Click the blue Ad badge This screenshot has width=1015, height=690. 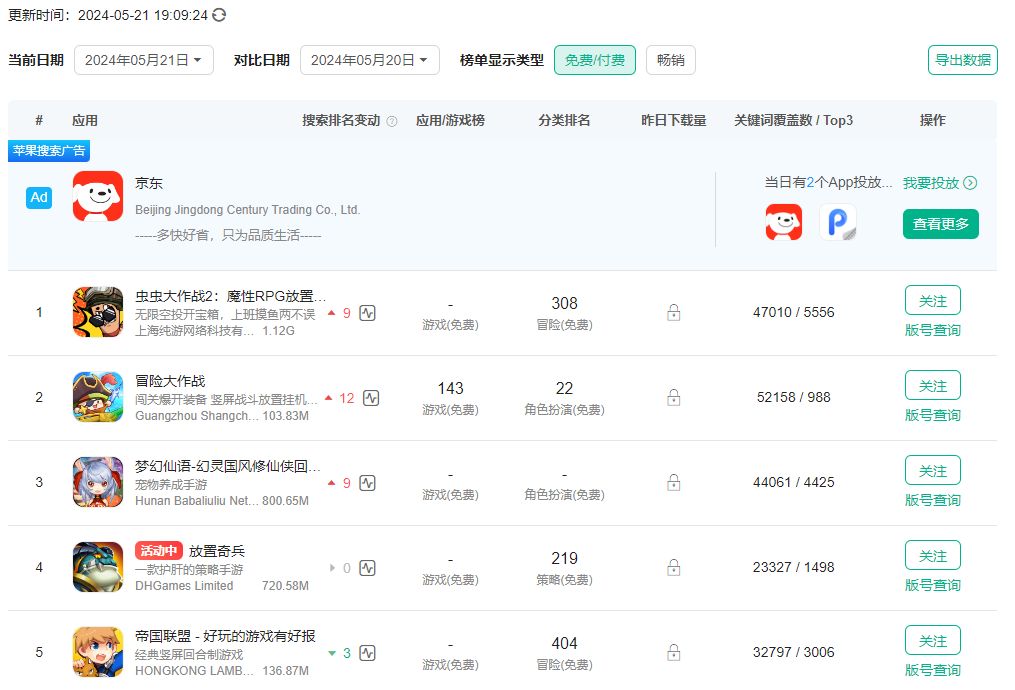coord(39,197)
